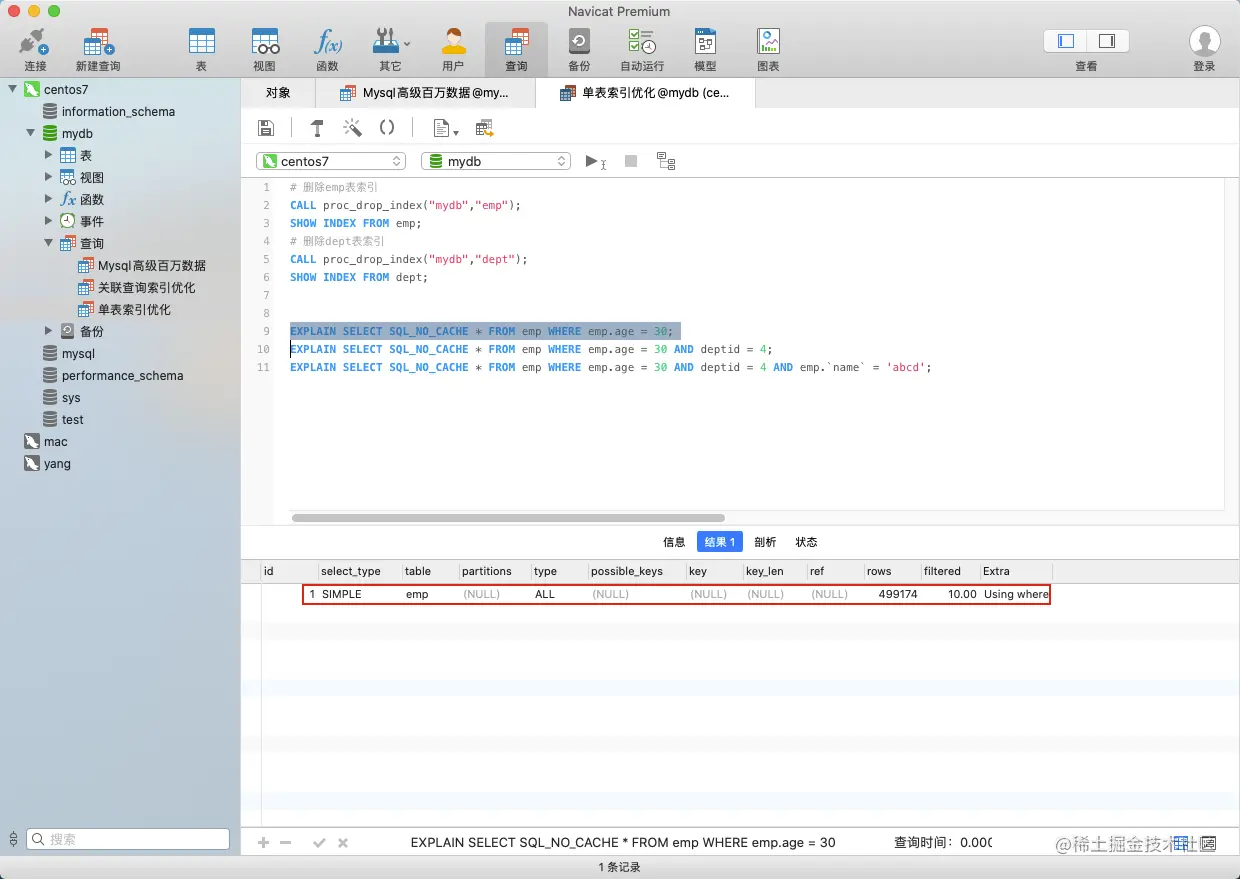Discard changes with X icon
Screen dimensions: 1240x879
click(x=343, y=843)
